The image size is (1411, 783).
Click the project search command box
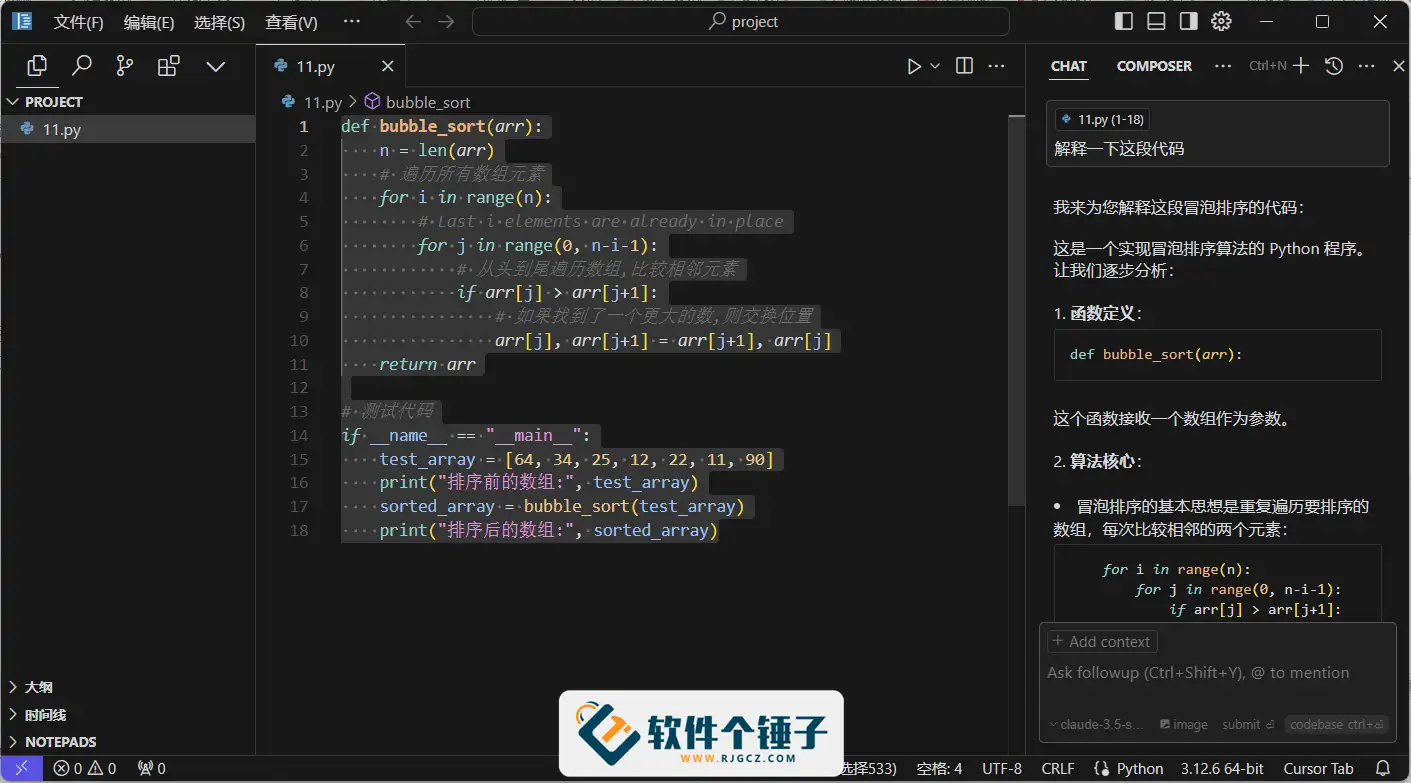click(740, 21)
